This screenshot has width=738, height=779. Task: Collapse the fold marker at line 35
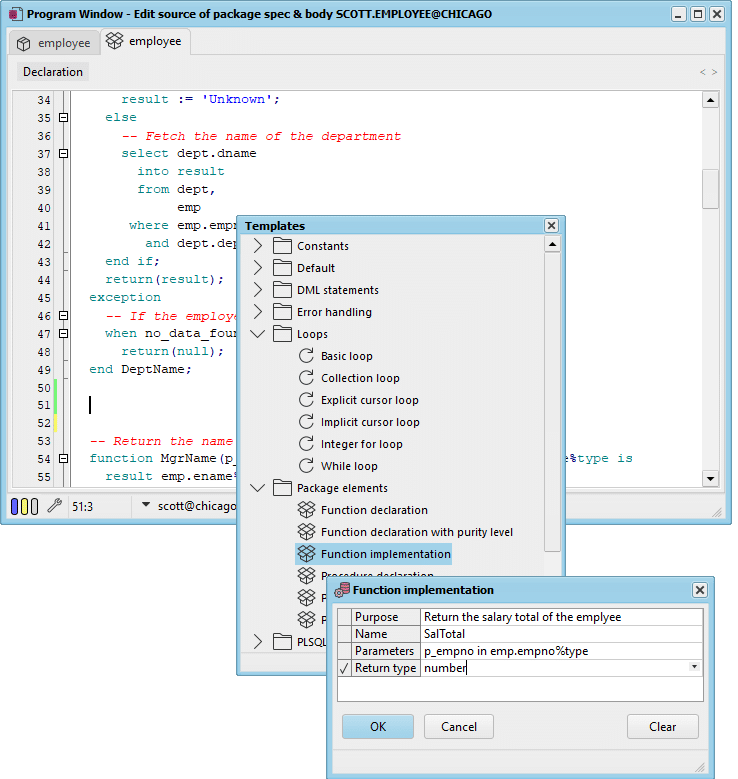coord(63,118)
